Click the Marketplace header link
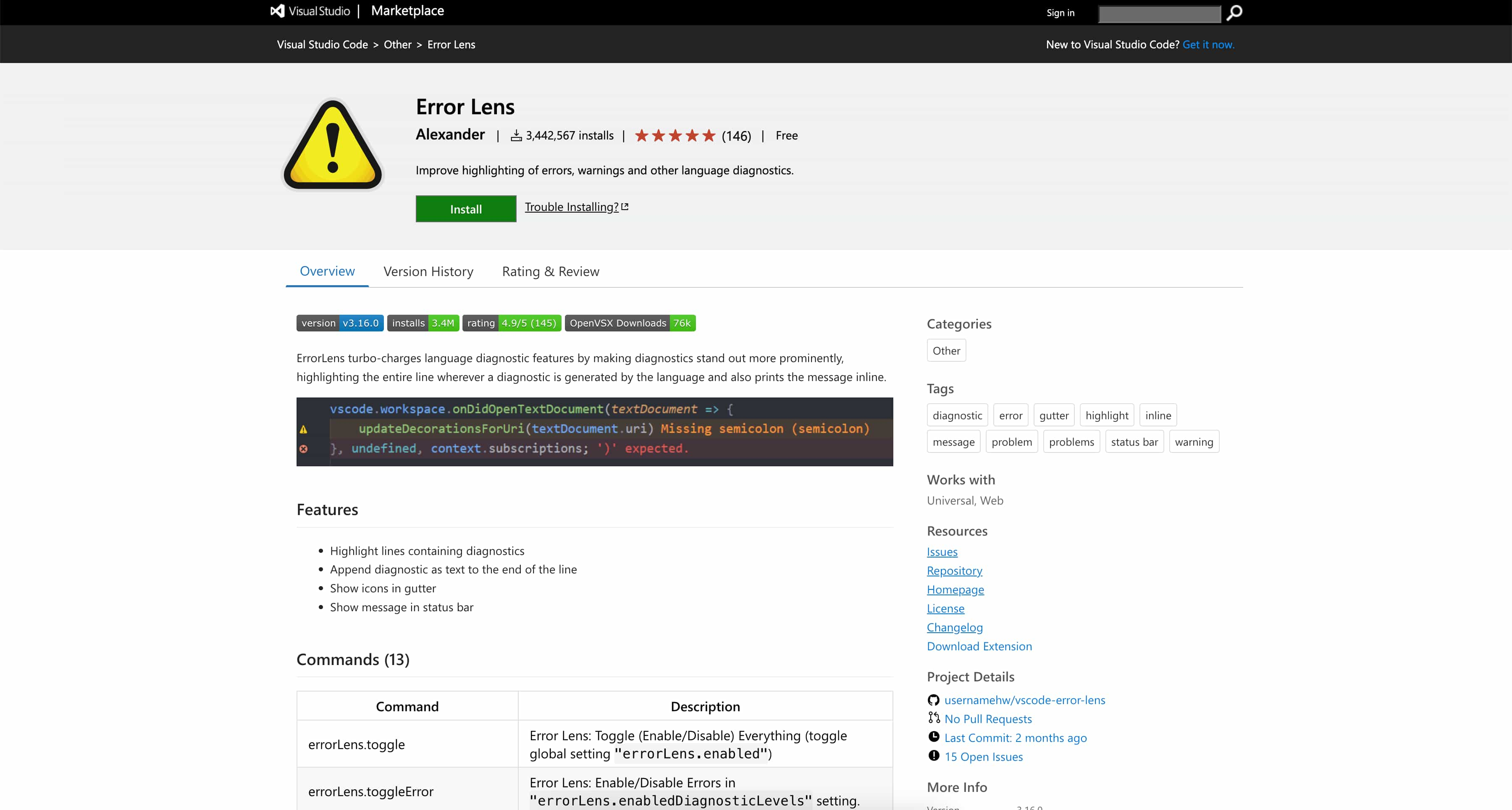The width and height of the screenshot is (1512, 810). pos(407,11)
